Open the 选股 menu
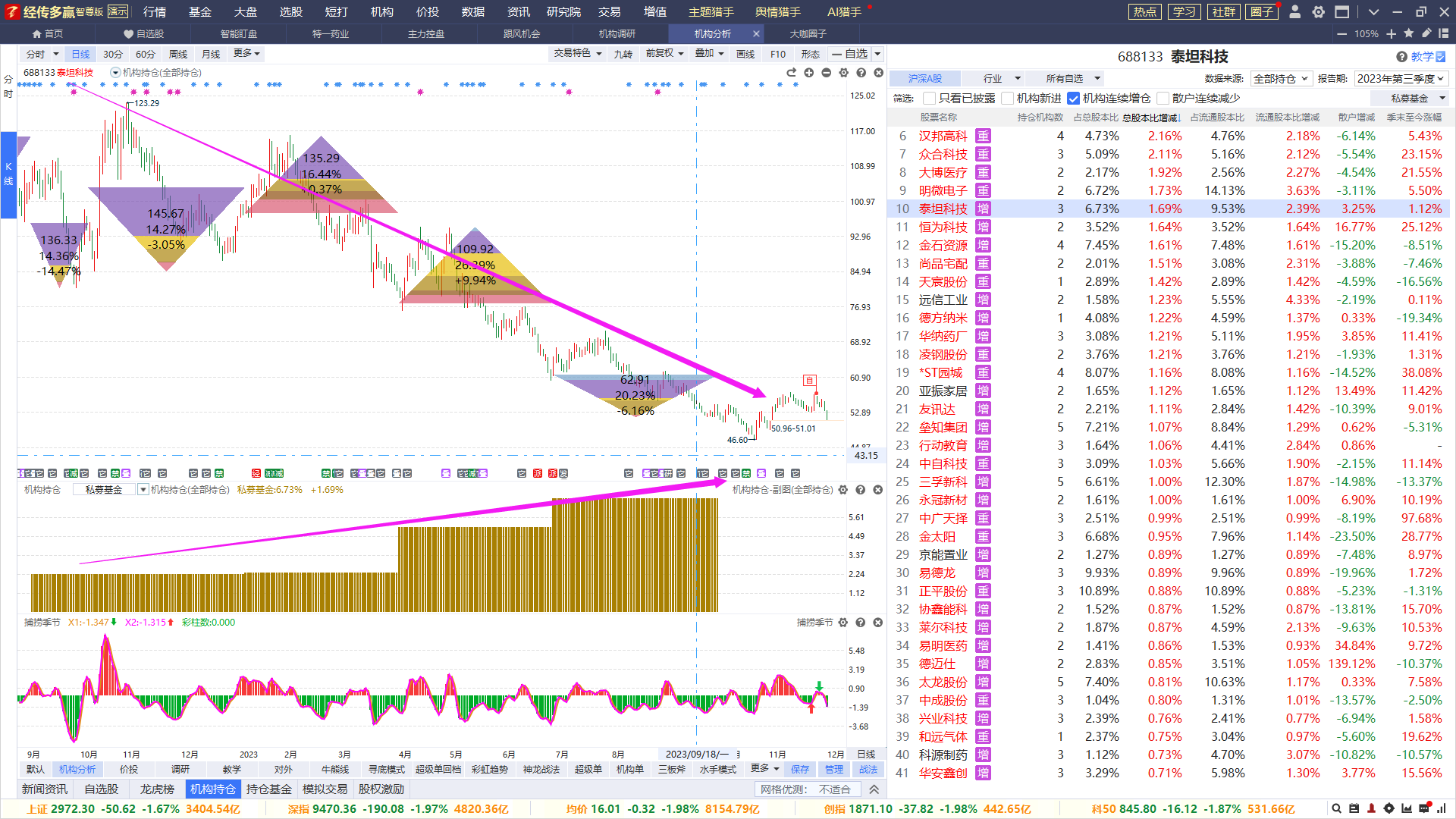This screenshot has width=1456, height=819. coord(290,12)
